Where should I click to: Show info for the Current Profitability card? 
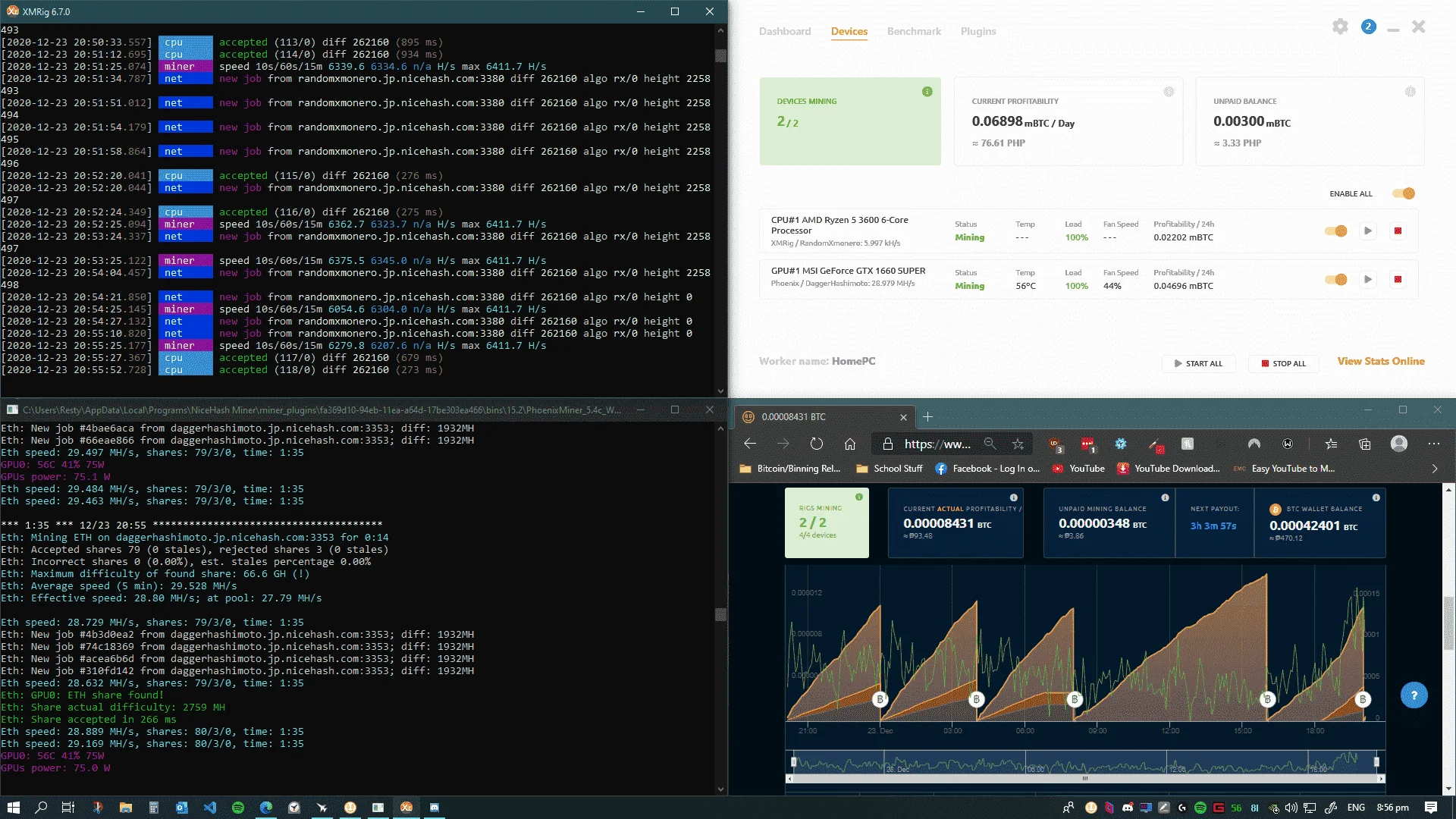click(x=1169, y=92)
